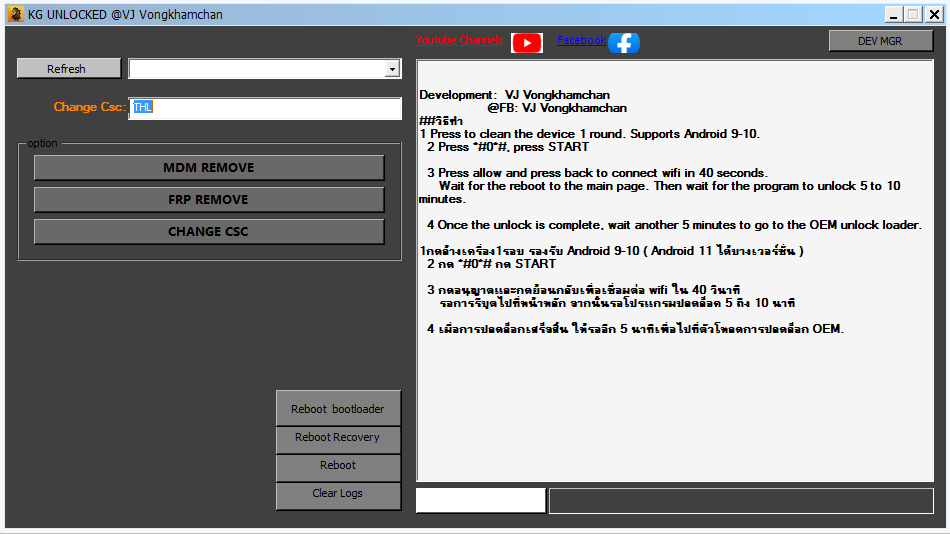Choose Reboot Recovery

click(338, 438)
